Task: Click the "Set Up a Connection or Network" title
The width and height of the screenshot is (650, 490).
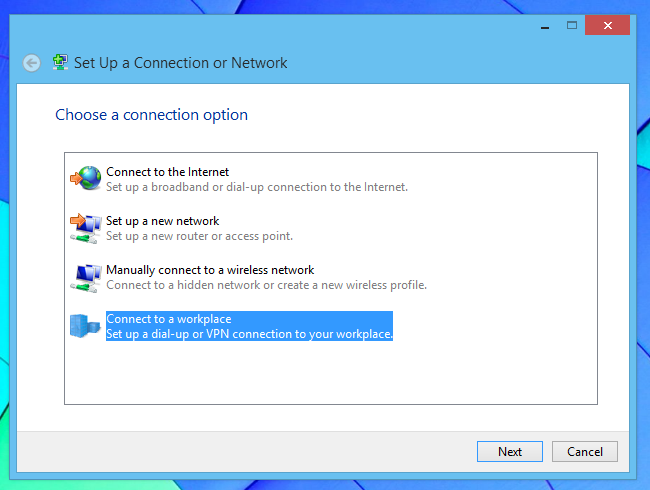Action: (x=180, y=63)
